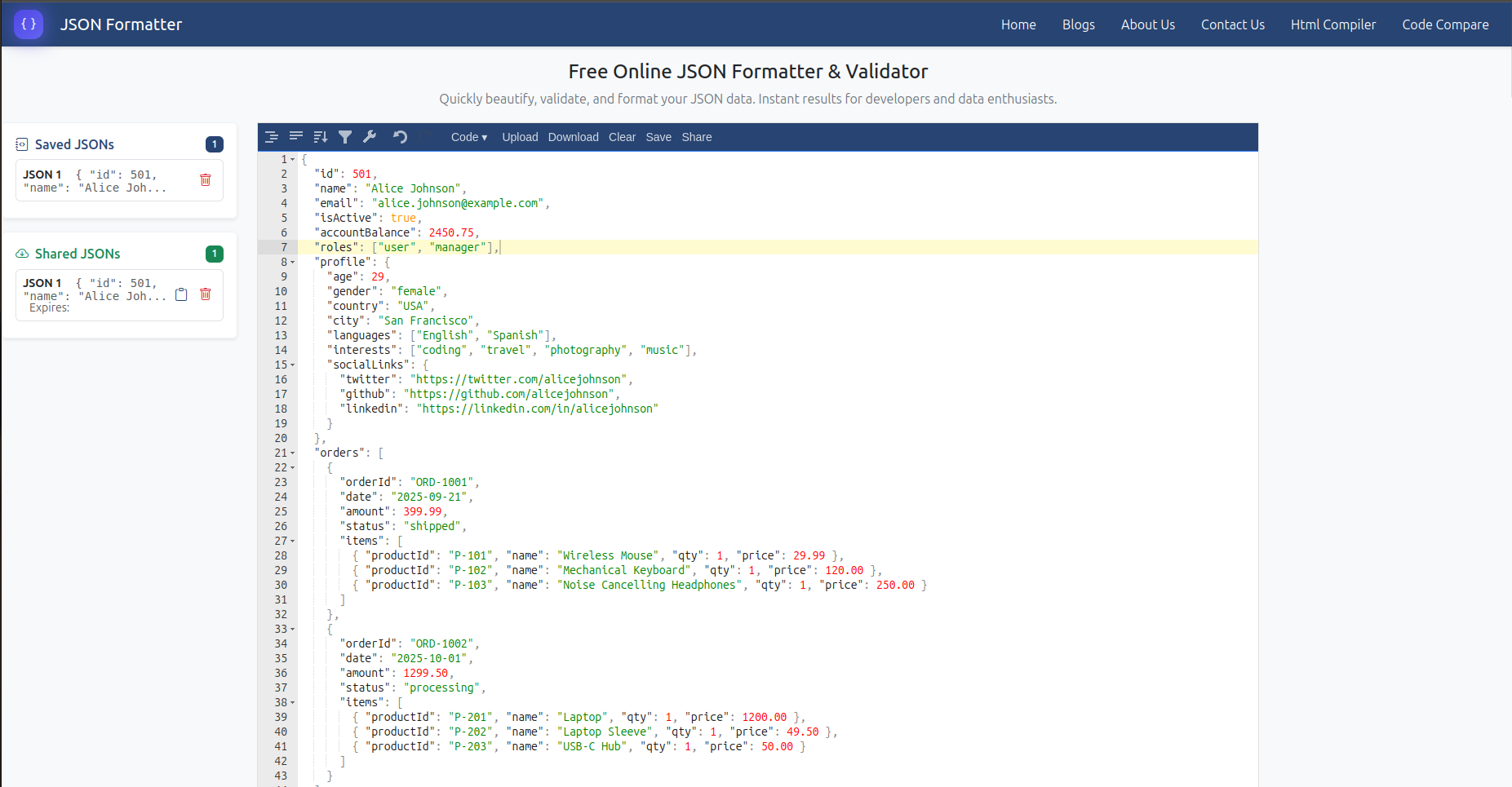Open the Html Compiler page
This screenshot has width=1512, height=787.
pos(1332,24)
